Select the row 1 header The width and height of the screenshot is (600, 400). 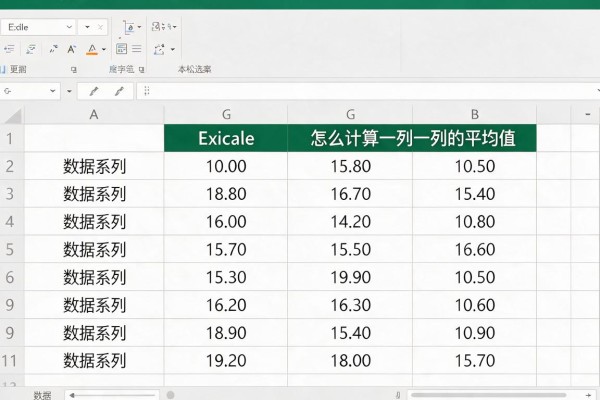tap(11, 138)
